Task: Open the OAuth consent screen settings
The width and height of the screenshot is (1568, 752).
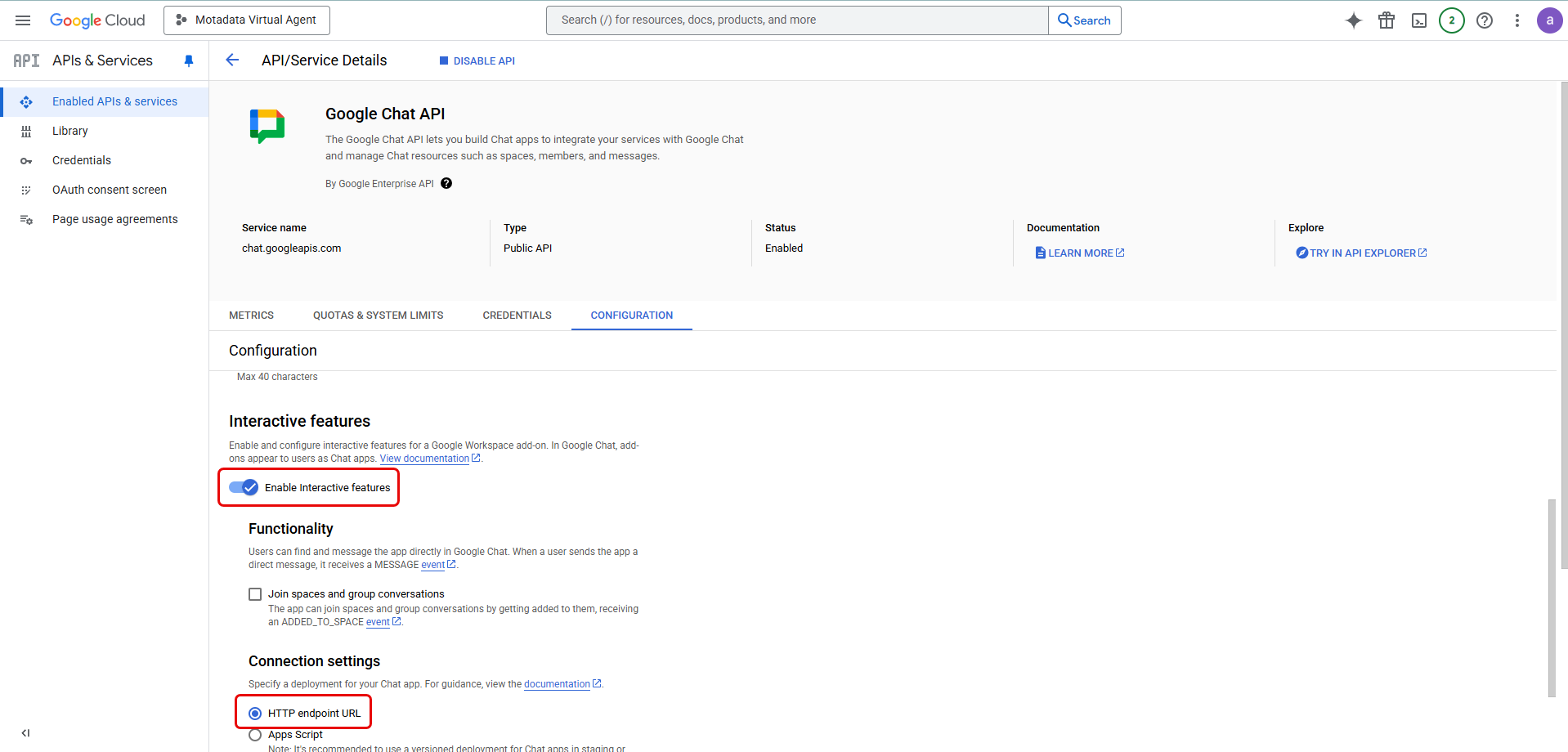Action: click(109, 189)
